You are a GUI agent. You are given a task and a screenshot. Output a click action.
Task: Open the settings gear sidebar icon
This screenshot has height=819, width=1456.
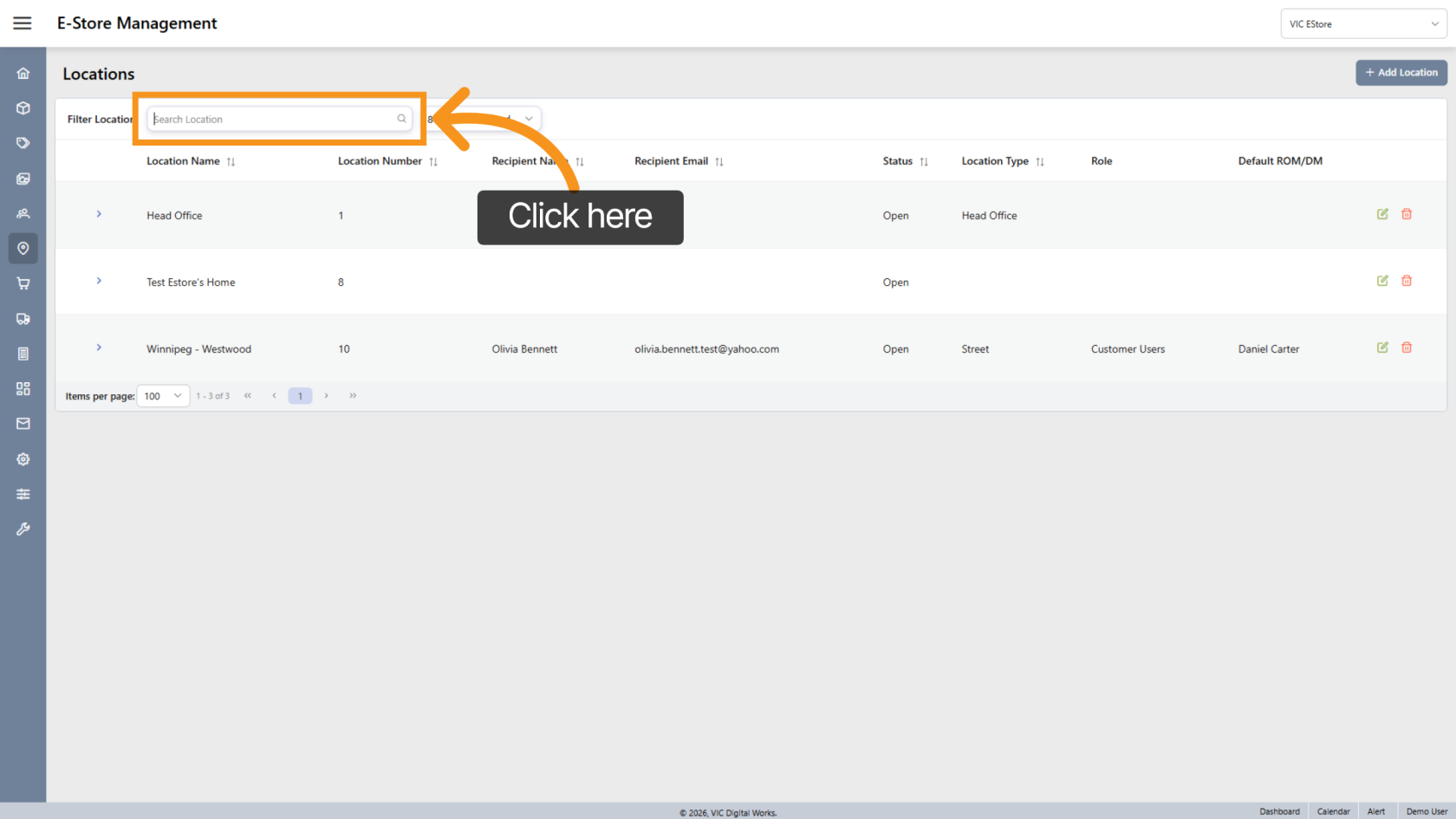(x=23, y=459)
